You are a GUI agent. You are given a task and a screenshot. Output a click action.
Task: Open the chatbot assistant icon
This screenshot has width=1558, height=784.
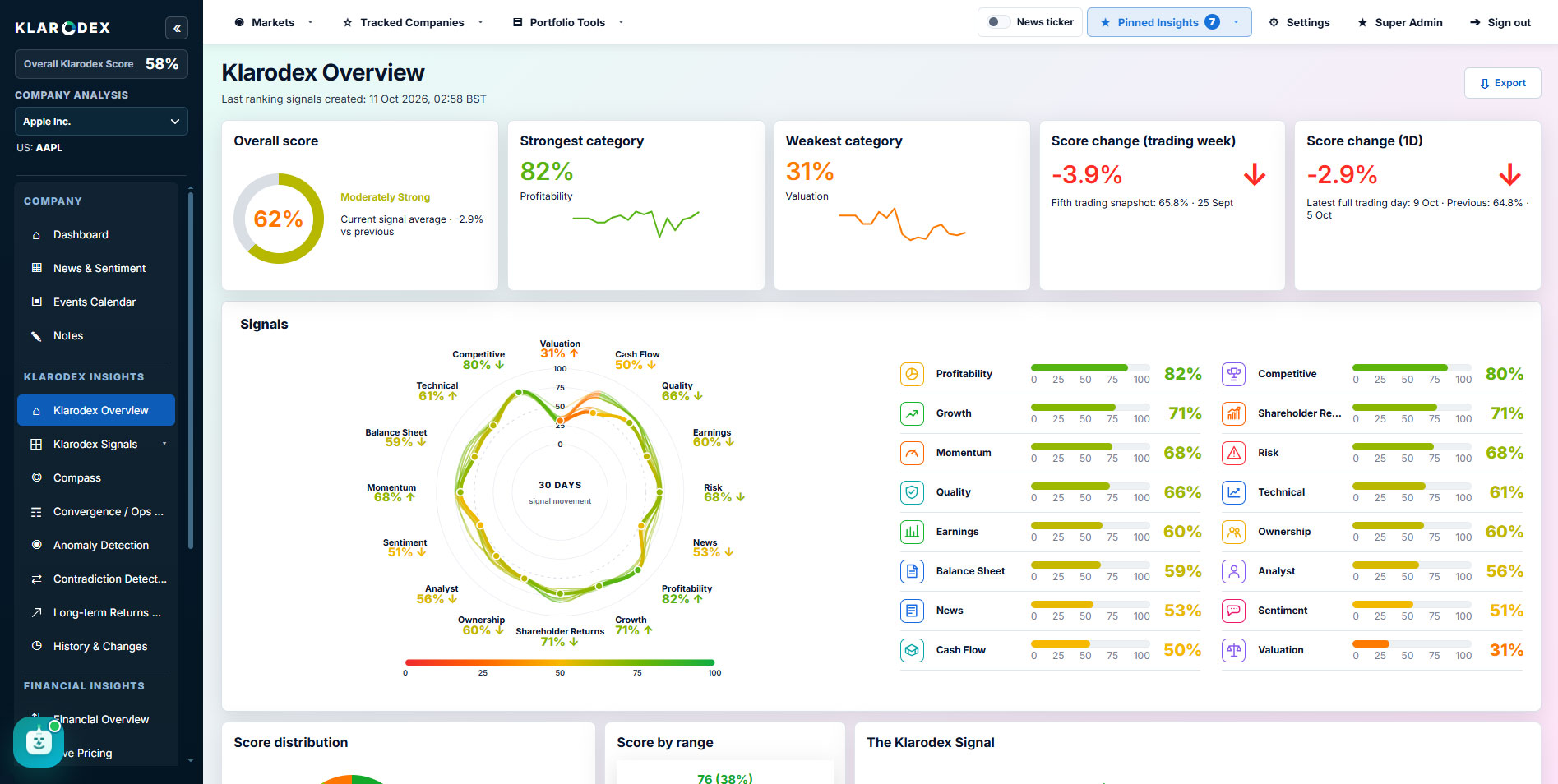(x=39, y=742)
